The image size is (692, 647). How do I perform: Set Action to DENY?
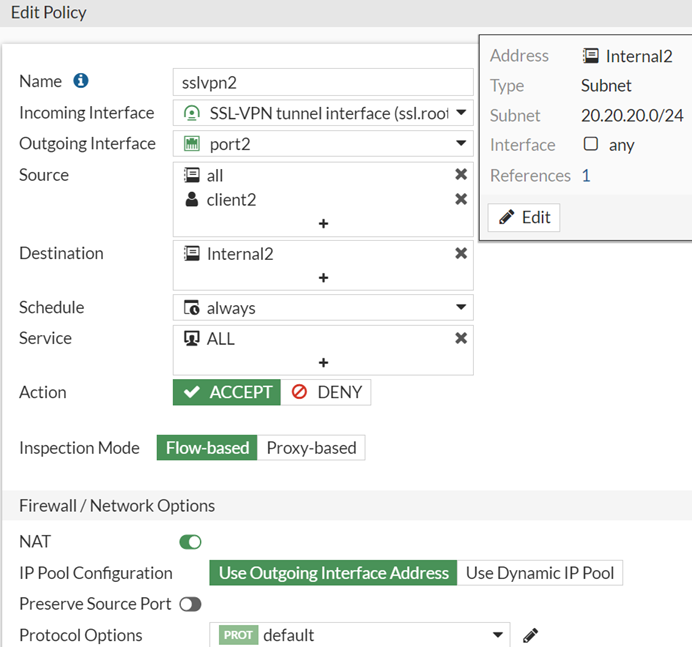coord(327,392)
